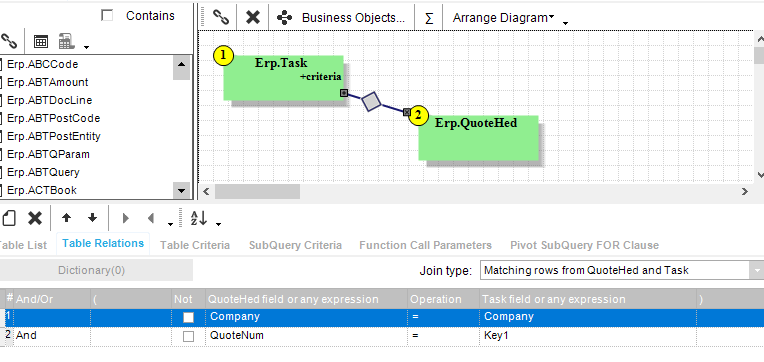Select the Erp.Task table node
The width and height of the screenshot is (764, 362).
284,78
